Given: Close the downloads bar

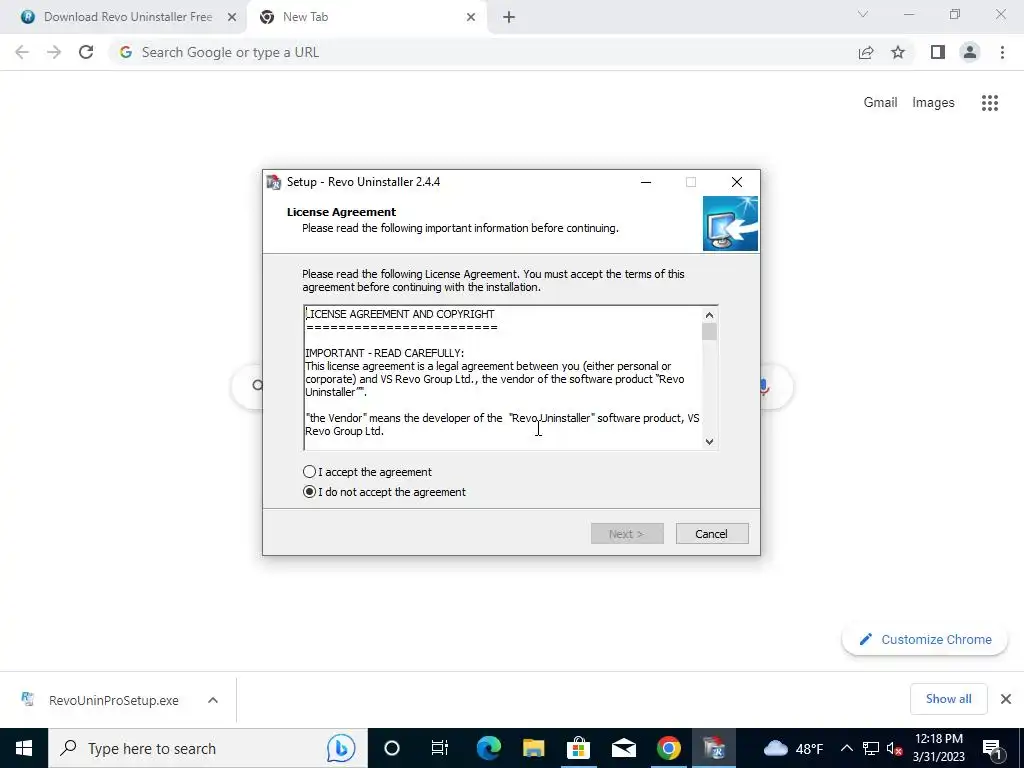Looking at the screenshot, I should click(x=1006, y=699).
